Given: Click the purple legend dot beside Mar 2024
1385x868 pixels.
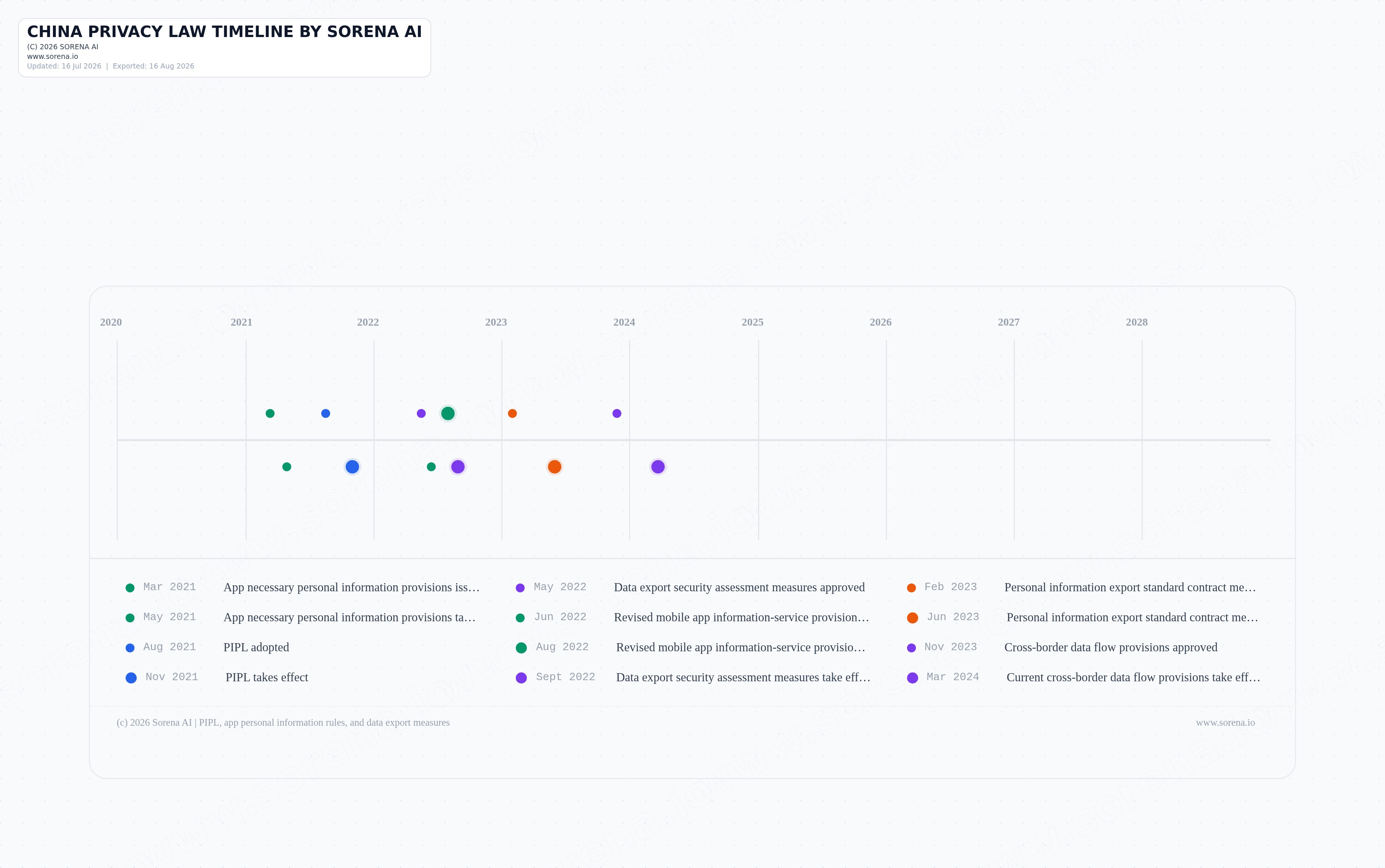Looking at the screenshot, I should pyautogui.click(x=913, y=678).
